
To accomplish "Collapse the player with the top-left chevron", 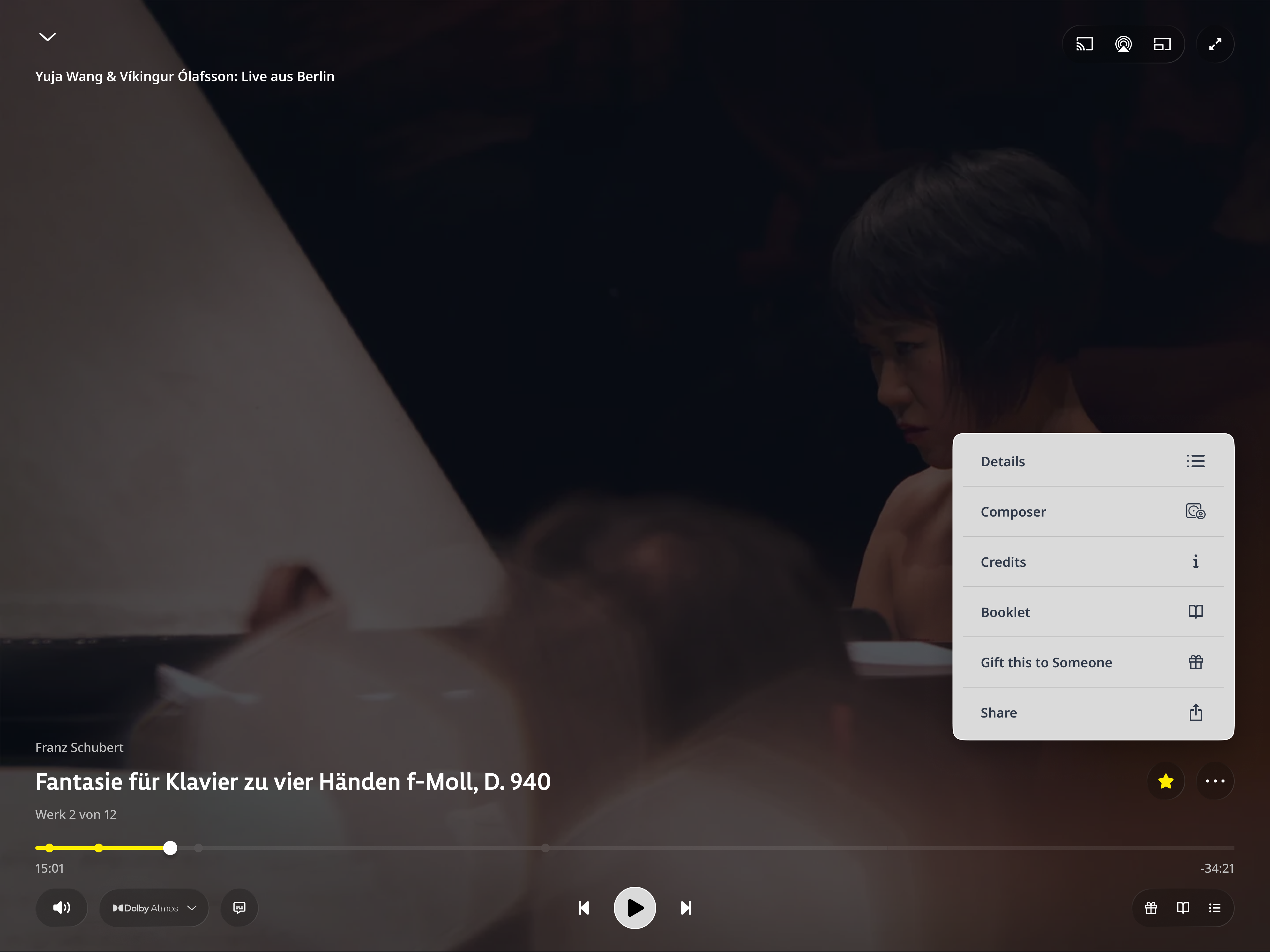I will [x=48, y=37].
